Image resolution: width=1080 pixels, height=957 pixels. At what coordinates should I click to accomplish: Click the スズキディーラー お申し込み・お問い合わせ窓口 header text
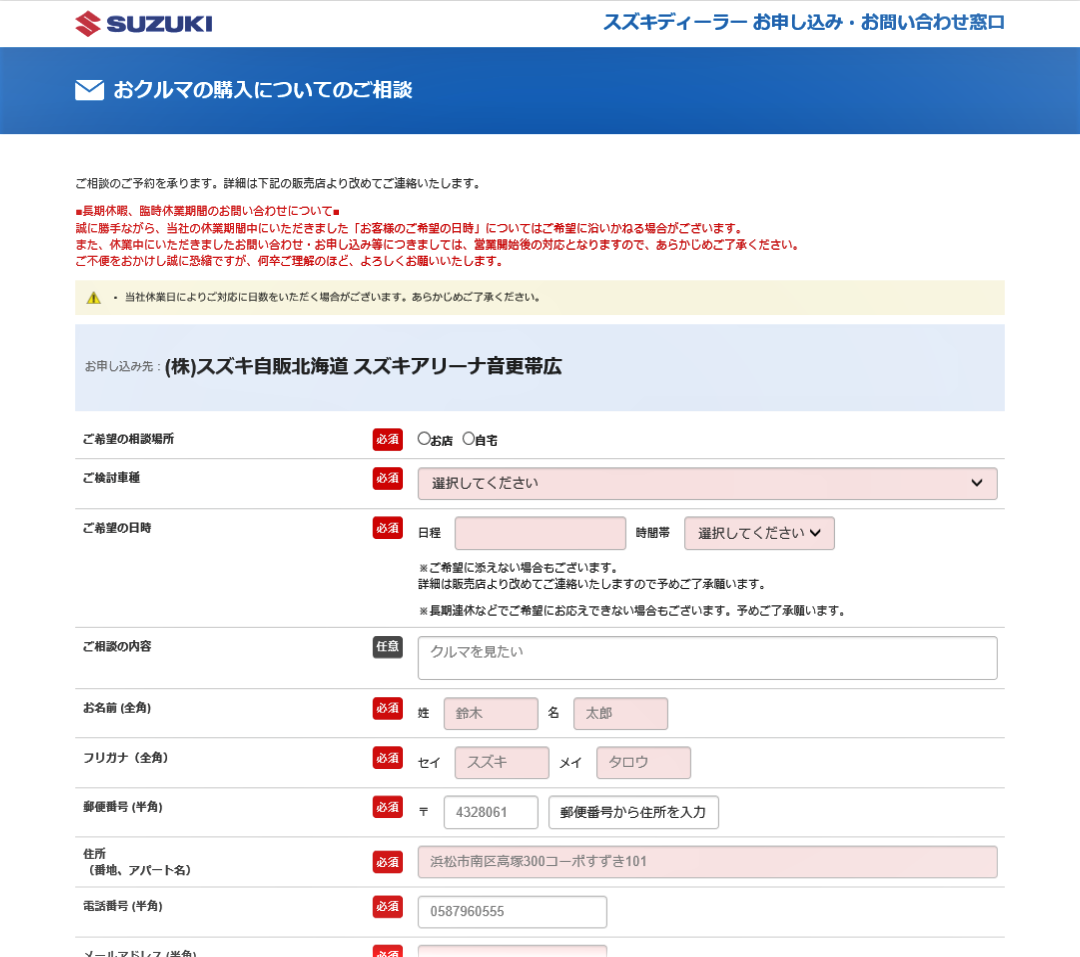coord(804,23)
